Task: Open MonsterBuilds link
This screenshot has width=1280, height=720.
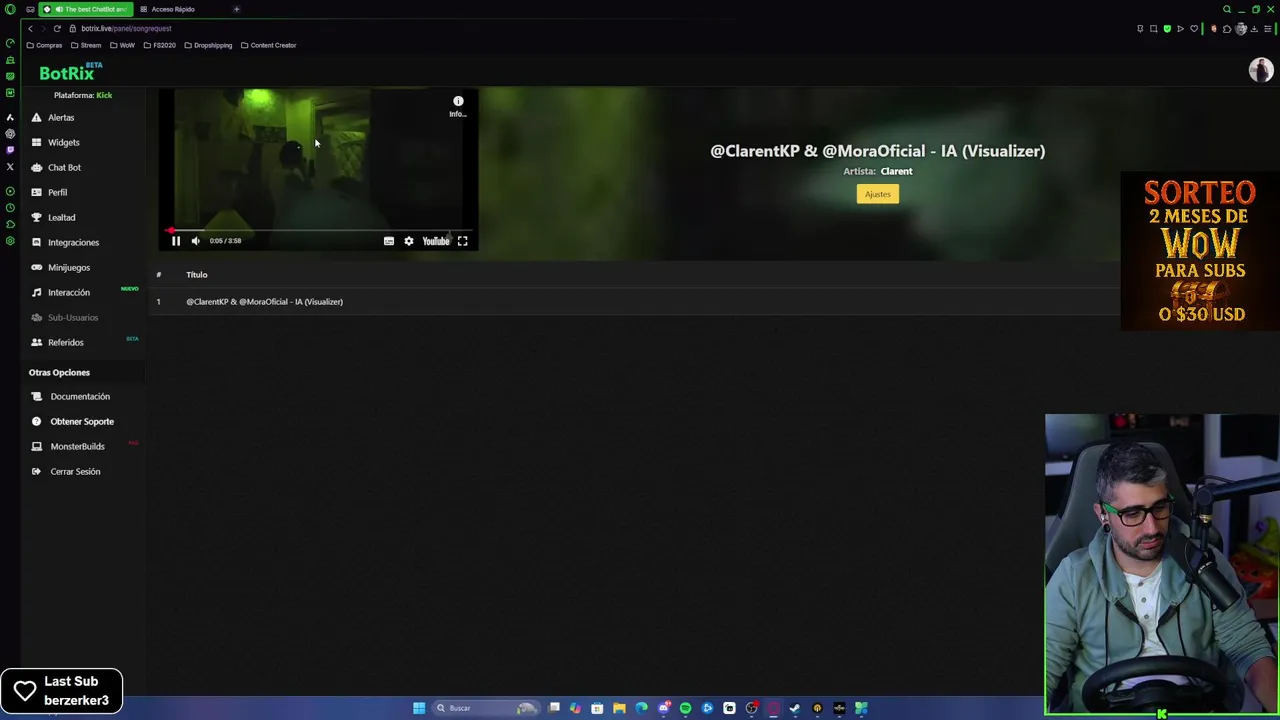Action: tap(77, 446)
